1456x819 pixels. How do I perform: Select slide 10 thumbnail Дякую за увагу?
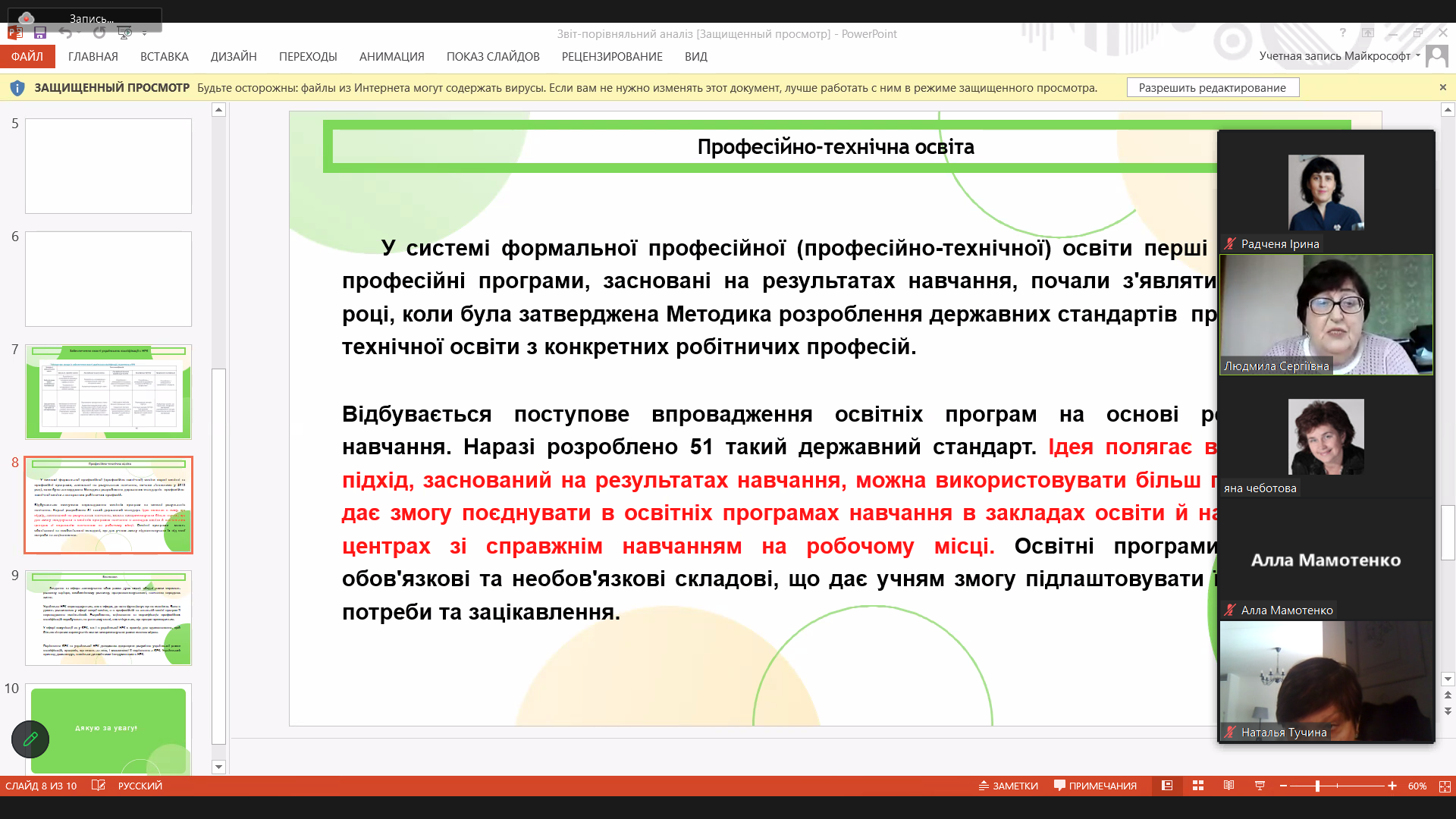tap(108, 729)
